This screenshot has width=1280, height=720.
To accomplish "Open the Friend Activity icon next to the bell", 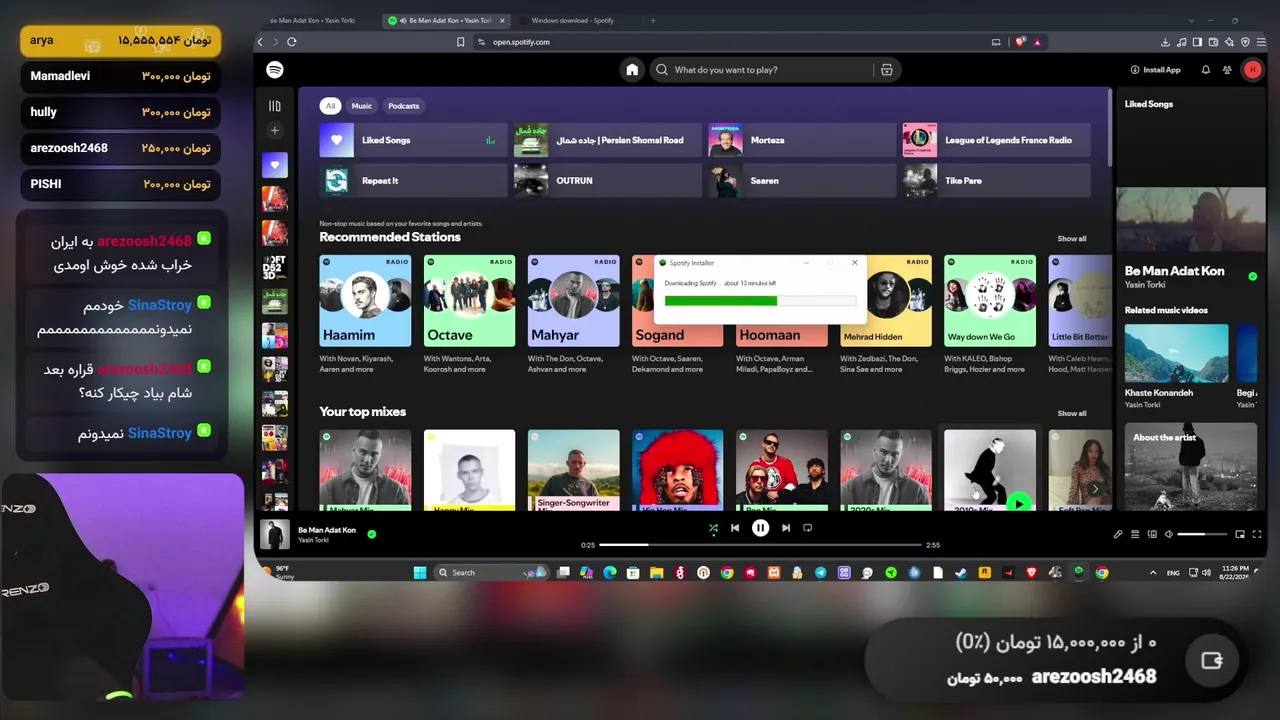I will (x=1227, y=70).
